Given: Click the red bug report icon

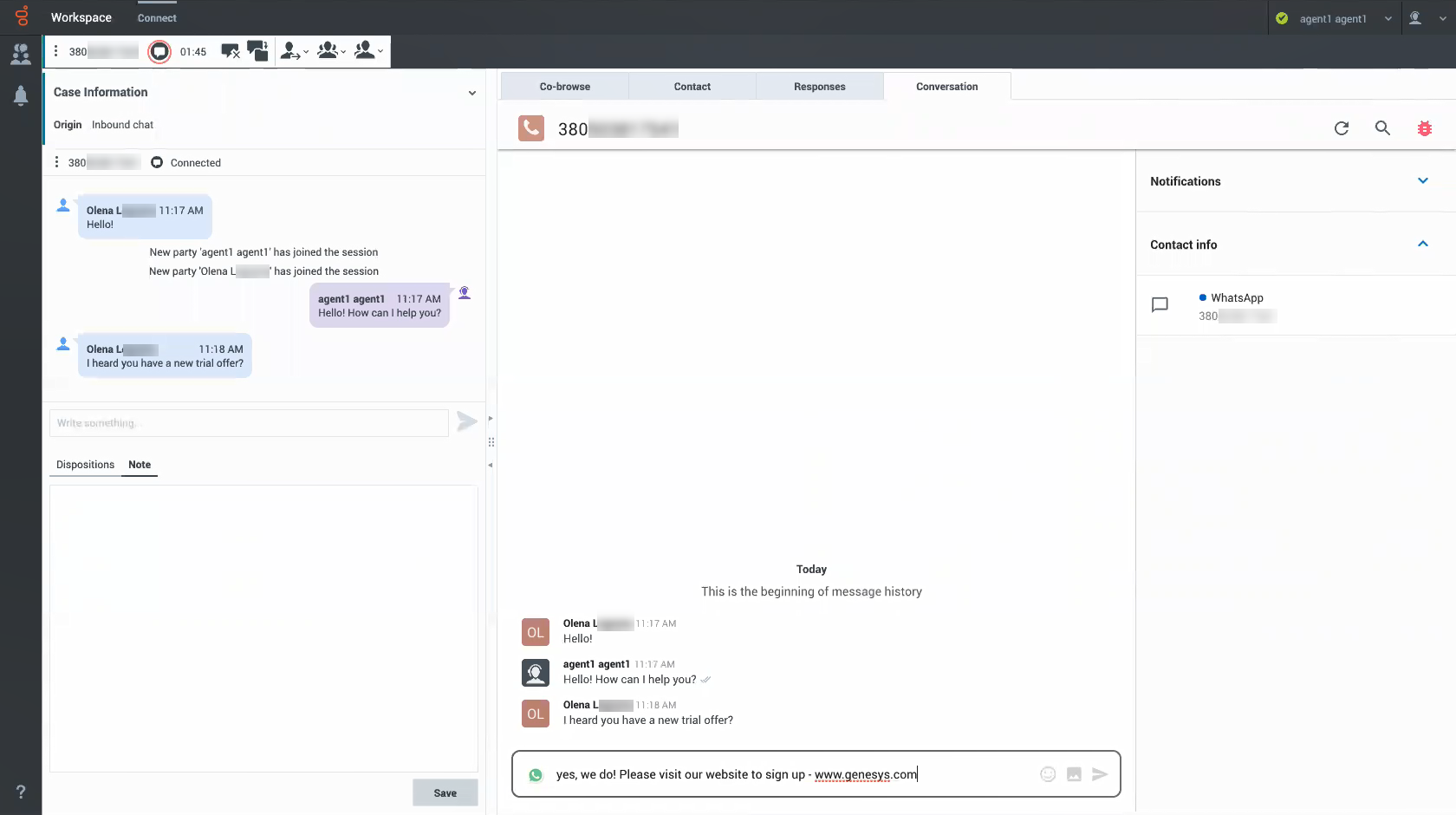Looking at the screenshot, I should click(x=1424, y=128).
